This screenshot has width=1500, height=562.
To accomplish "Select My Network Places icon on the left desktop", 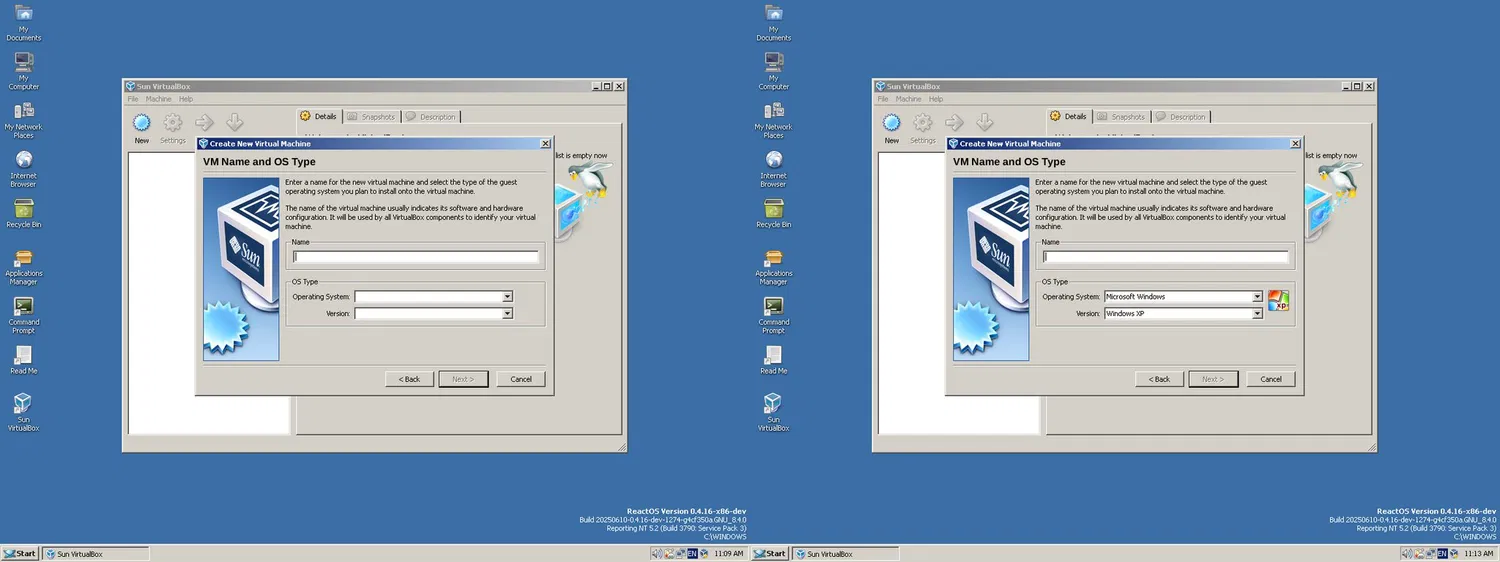I will (23, 120).
